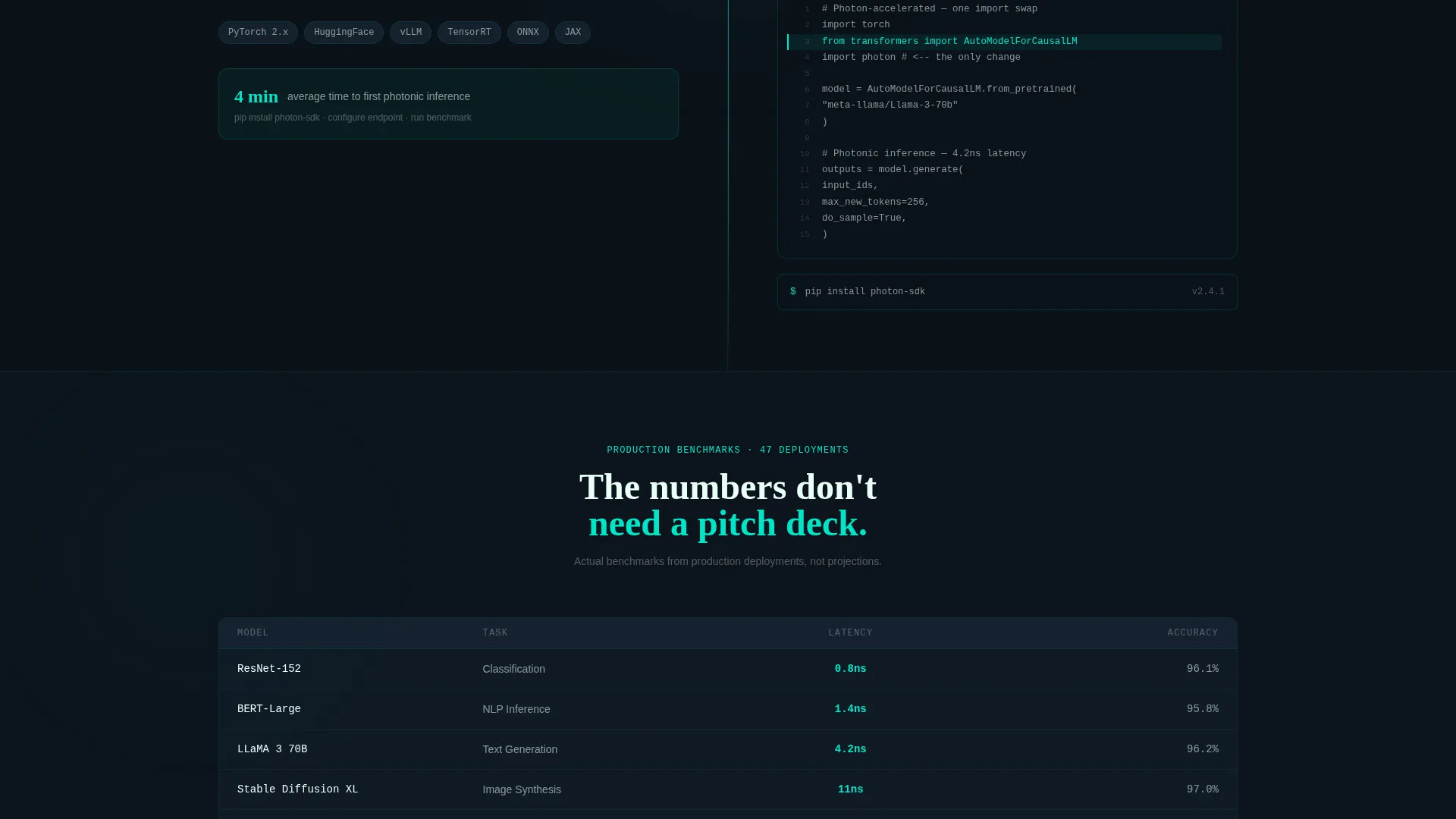Click the teal heading 'need a pitch deck.'
Viewport: 1456px width, 819px height.
(728, 523)
